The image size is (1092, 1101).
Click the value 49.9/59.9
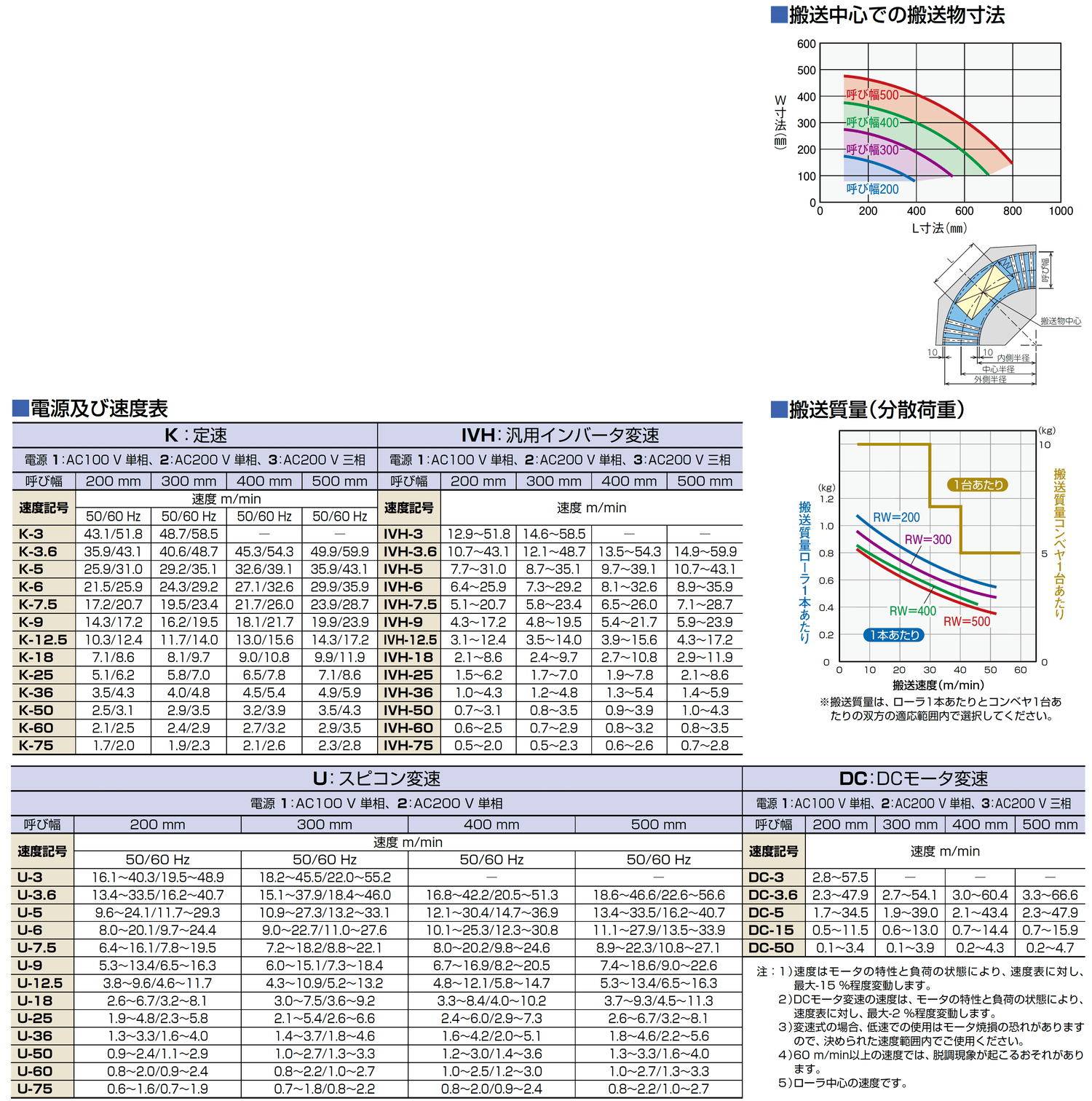(x=340, y=552)
